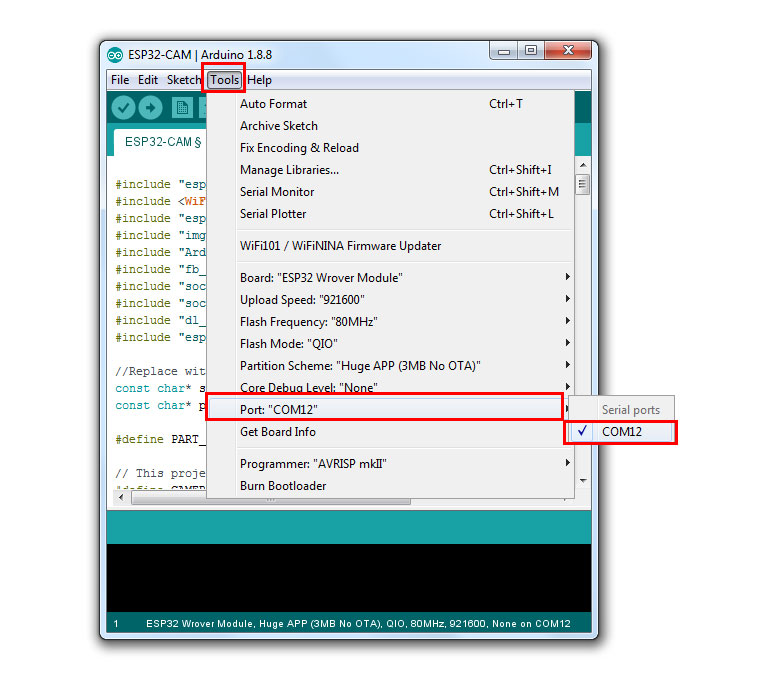760x678 pixels.
Task: Open the Sketch menu
Action: tap(183, 80)
